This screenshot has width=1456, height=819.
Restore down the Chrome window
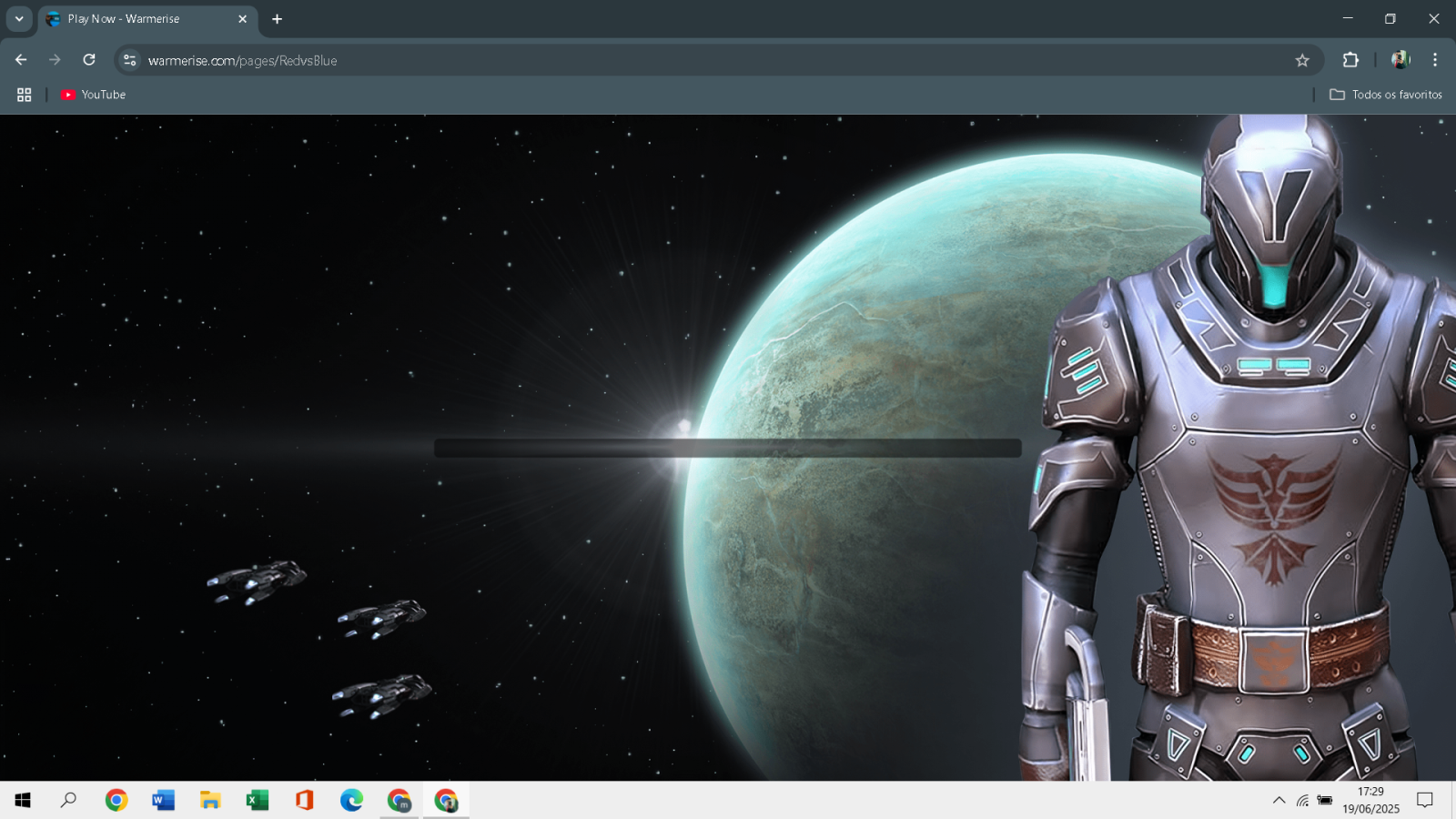(x=1390, y=18)
